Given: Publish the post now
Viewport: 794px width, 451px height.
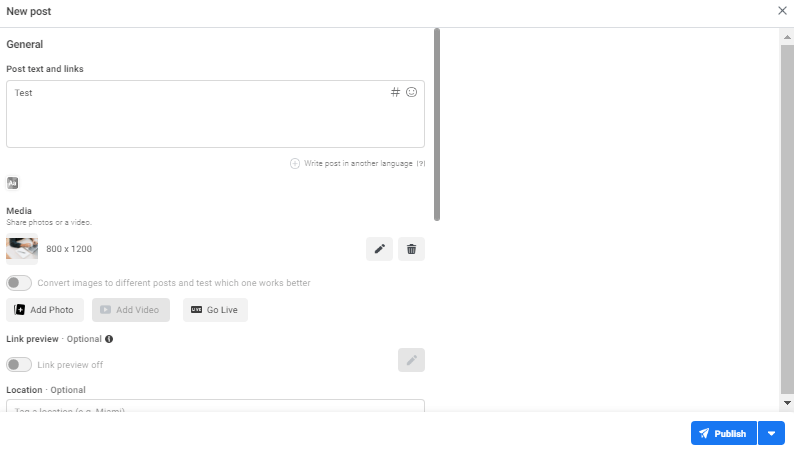Looking at the screenshot, I should coord(724,433).
